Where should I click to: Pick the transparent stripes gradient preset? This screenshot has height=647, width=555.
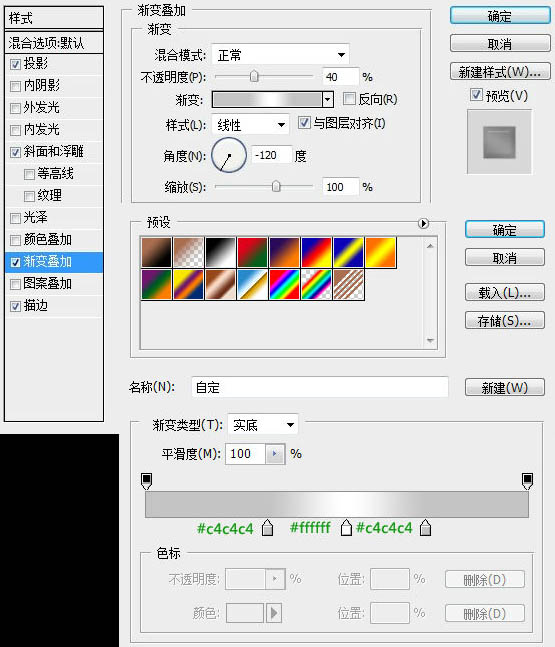(349, 284)
